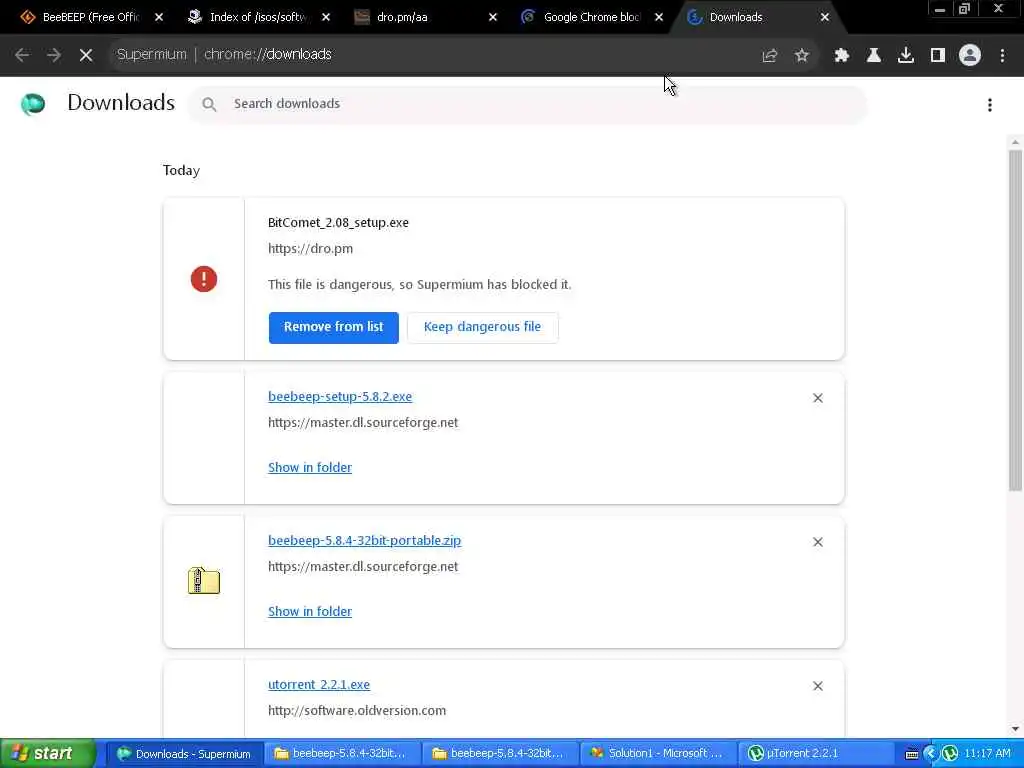Focus the Search downloads field
Image resolution: width=1024 pixels, height=768 pixels.
528,104
